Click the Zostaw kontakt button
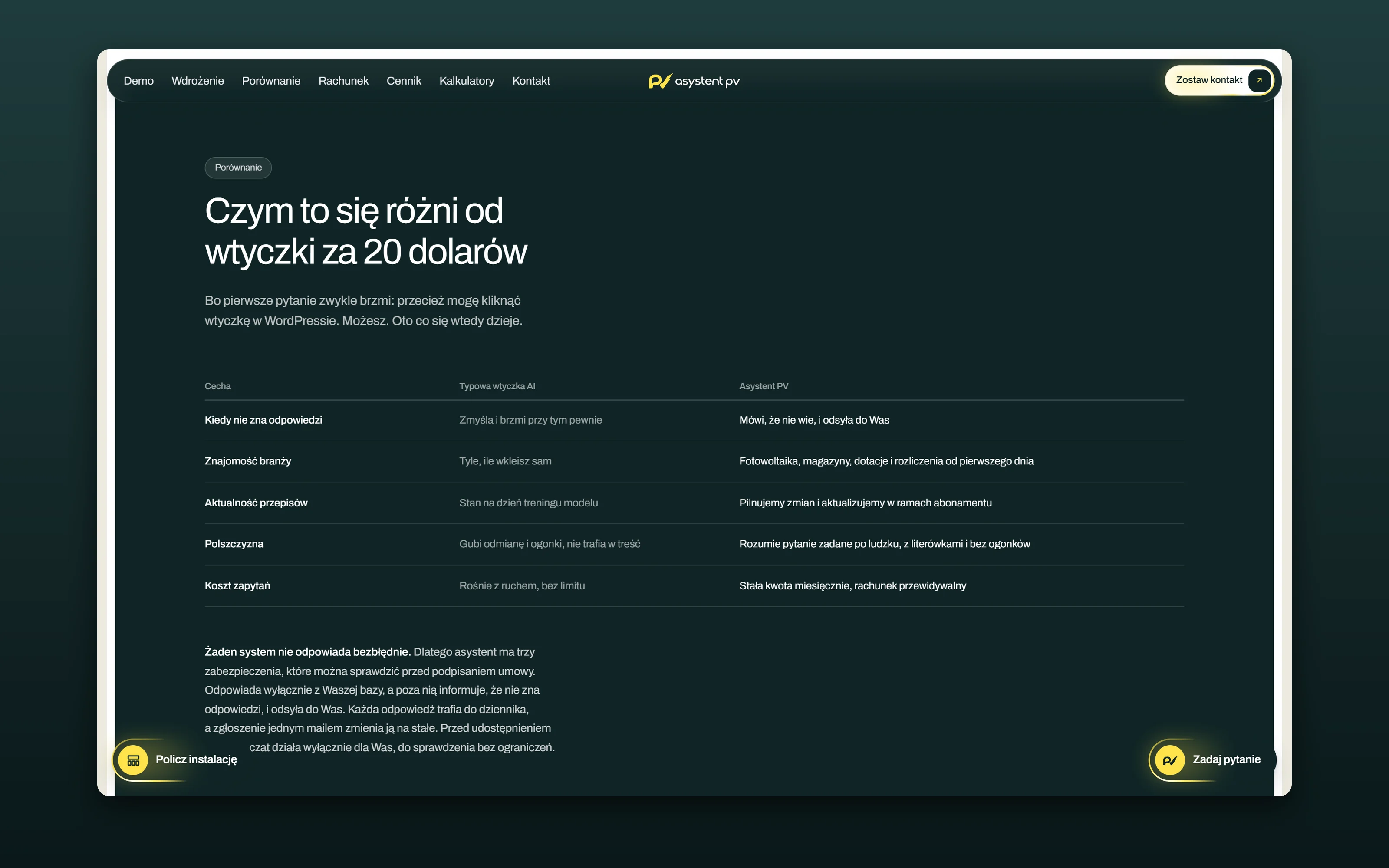Viewport: 1389px width, 868px height. coord(1219,80)
